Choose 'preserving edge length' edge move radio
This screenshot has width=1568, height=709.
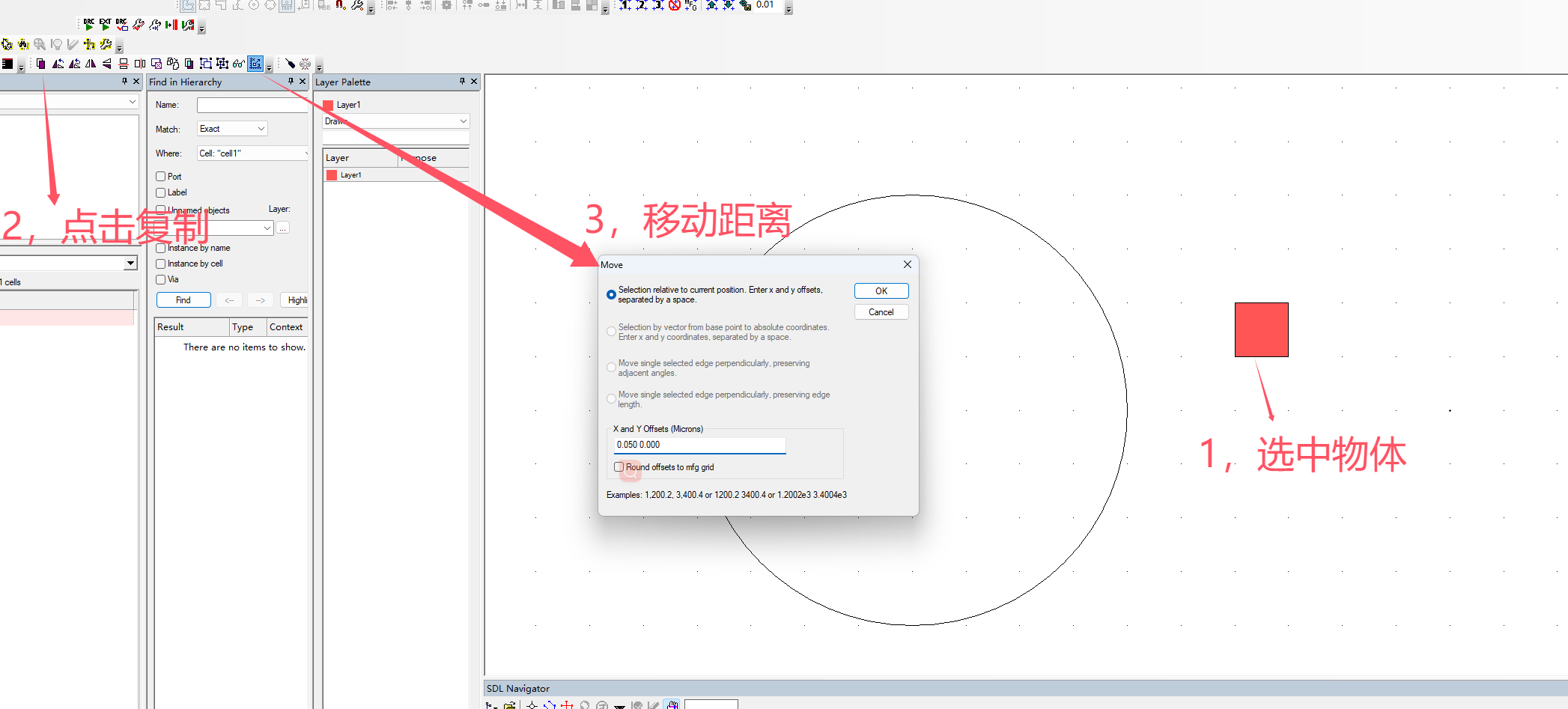(611, 399)
